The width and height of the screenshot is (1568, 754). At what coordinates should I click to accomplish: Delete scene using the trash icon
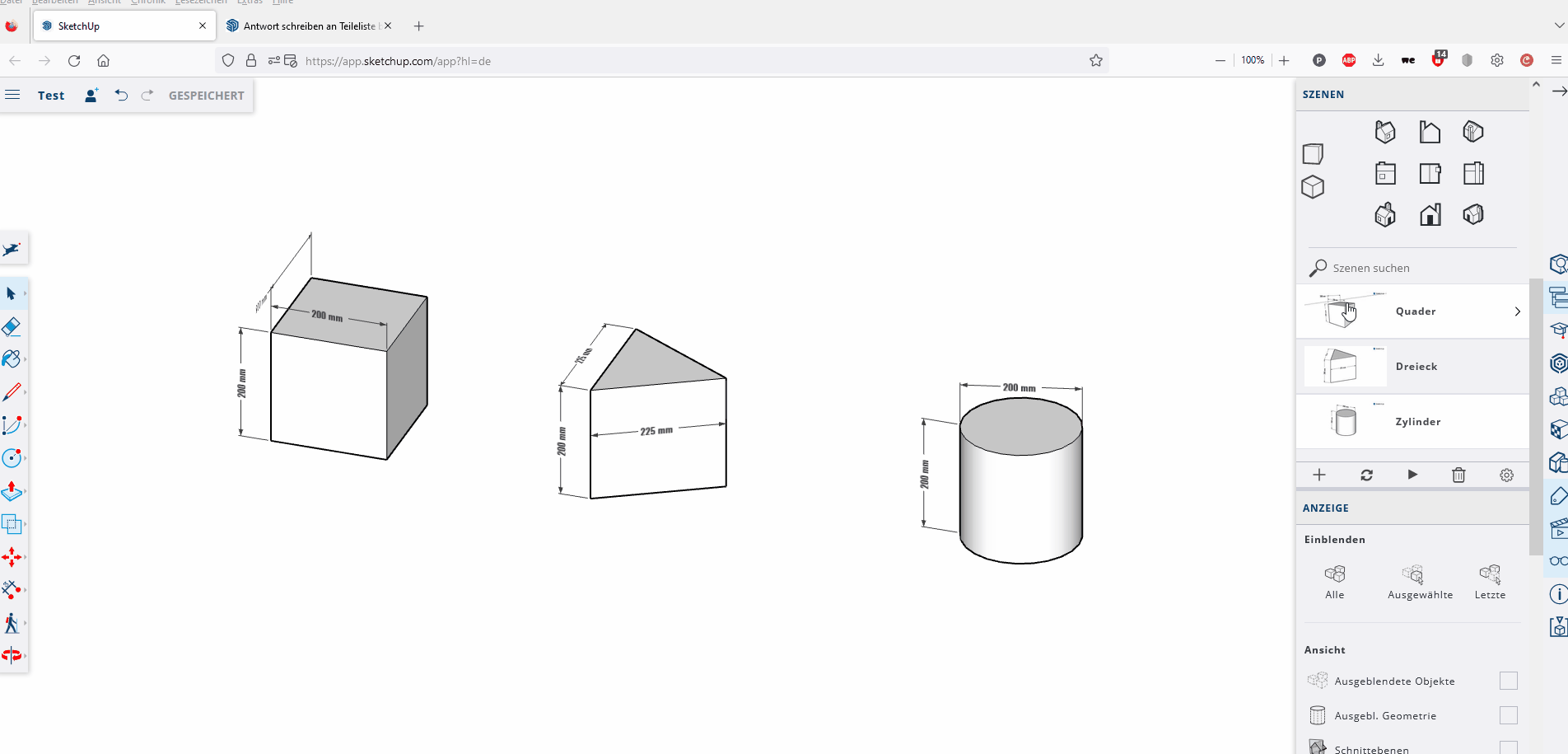[x=1458, y=475]
